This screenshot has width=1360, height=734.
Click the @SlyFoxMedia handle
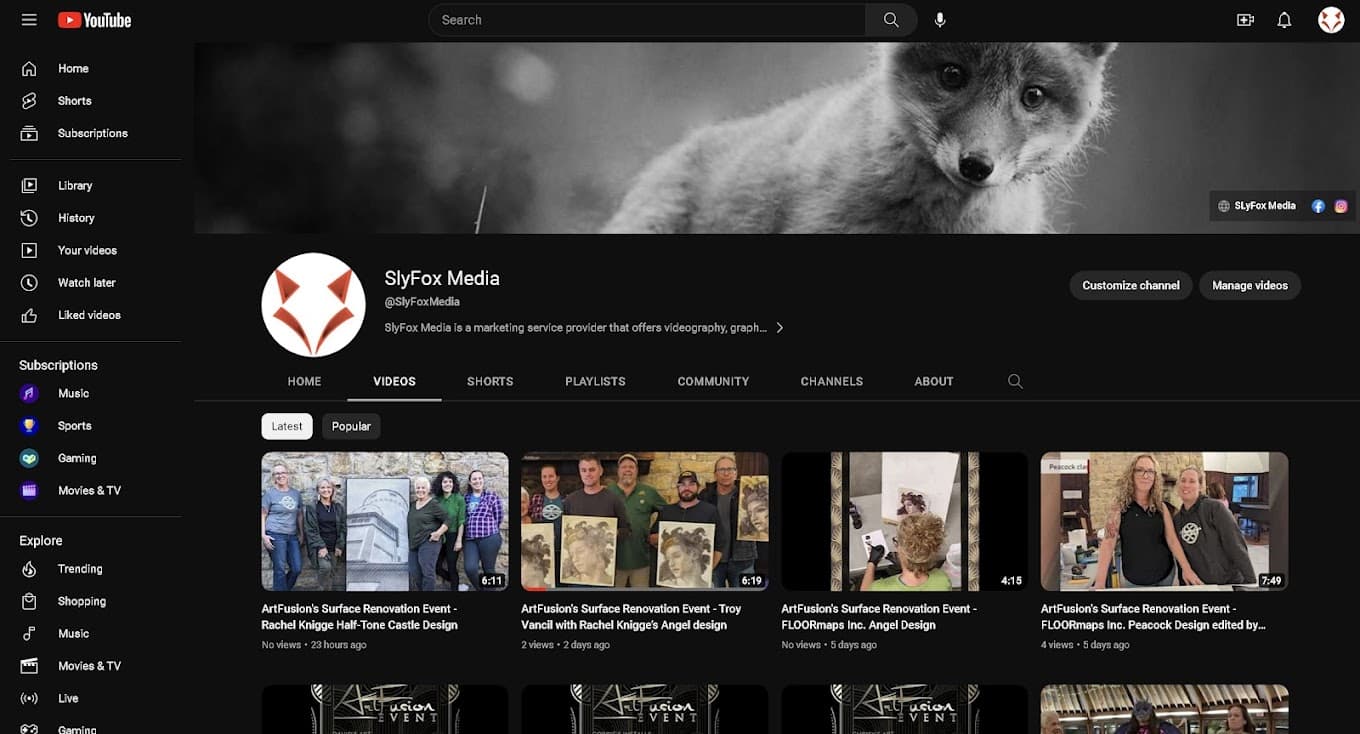(422, 302)
